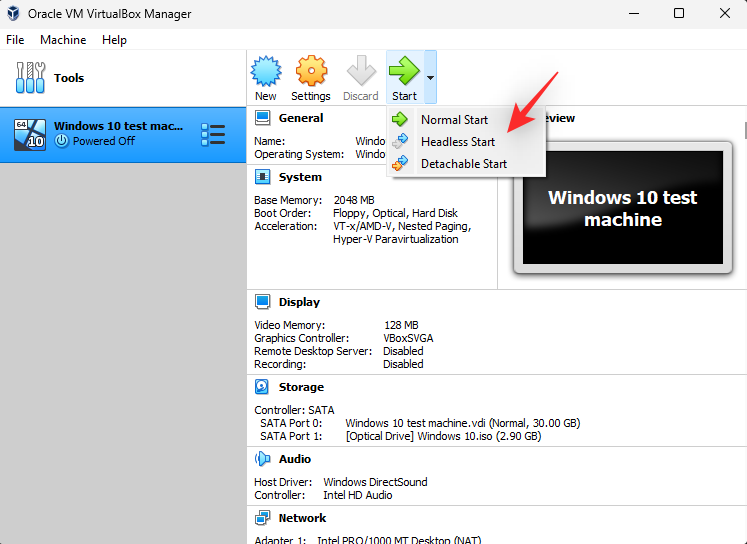This screenshot has height=544, width=747.
Task: Click the Tools wrench and screwdriver icon
Action: (30, 77)
